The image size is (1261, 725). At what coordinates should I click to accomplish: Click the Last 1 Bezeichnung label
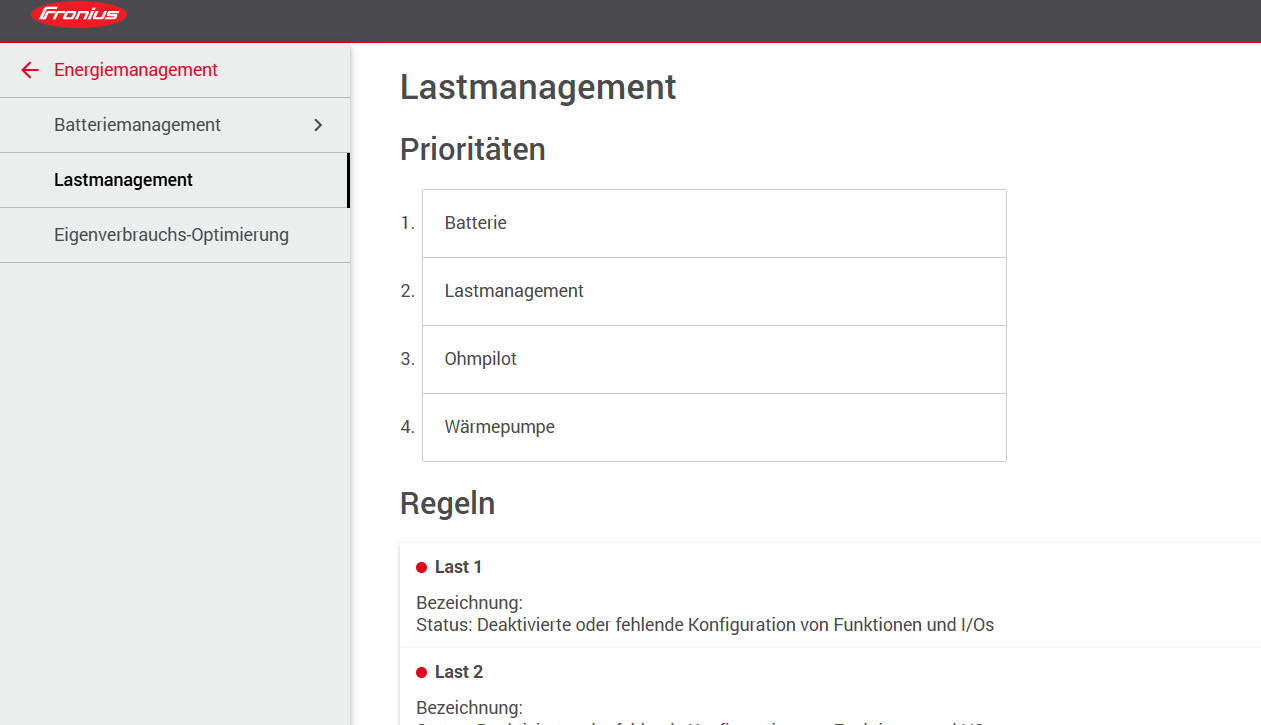click(469, 603)
